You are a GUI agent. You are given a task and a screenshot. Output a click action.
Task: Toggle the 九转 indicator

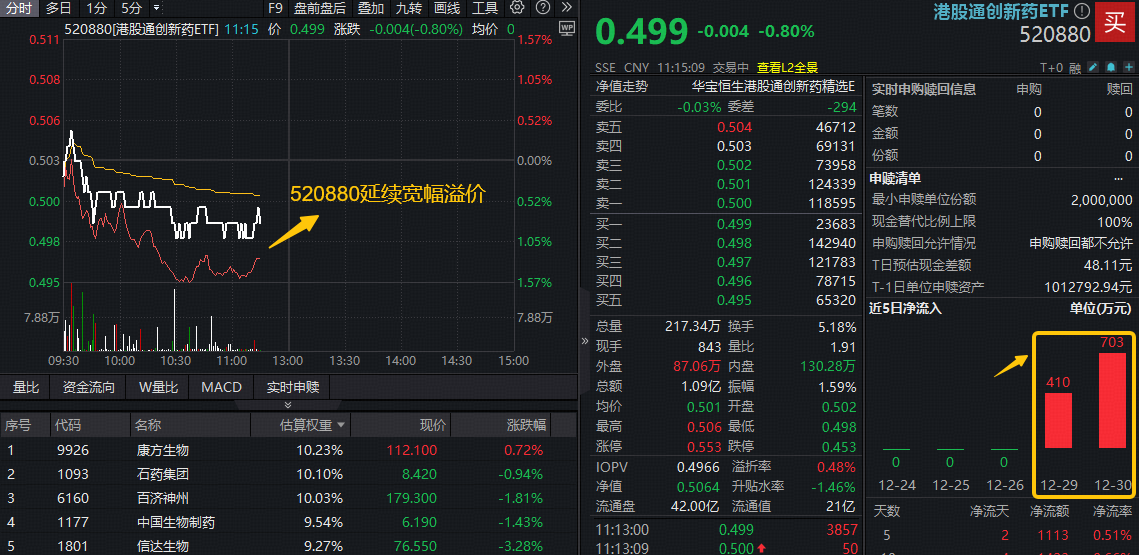(x=409, y=8)
